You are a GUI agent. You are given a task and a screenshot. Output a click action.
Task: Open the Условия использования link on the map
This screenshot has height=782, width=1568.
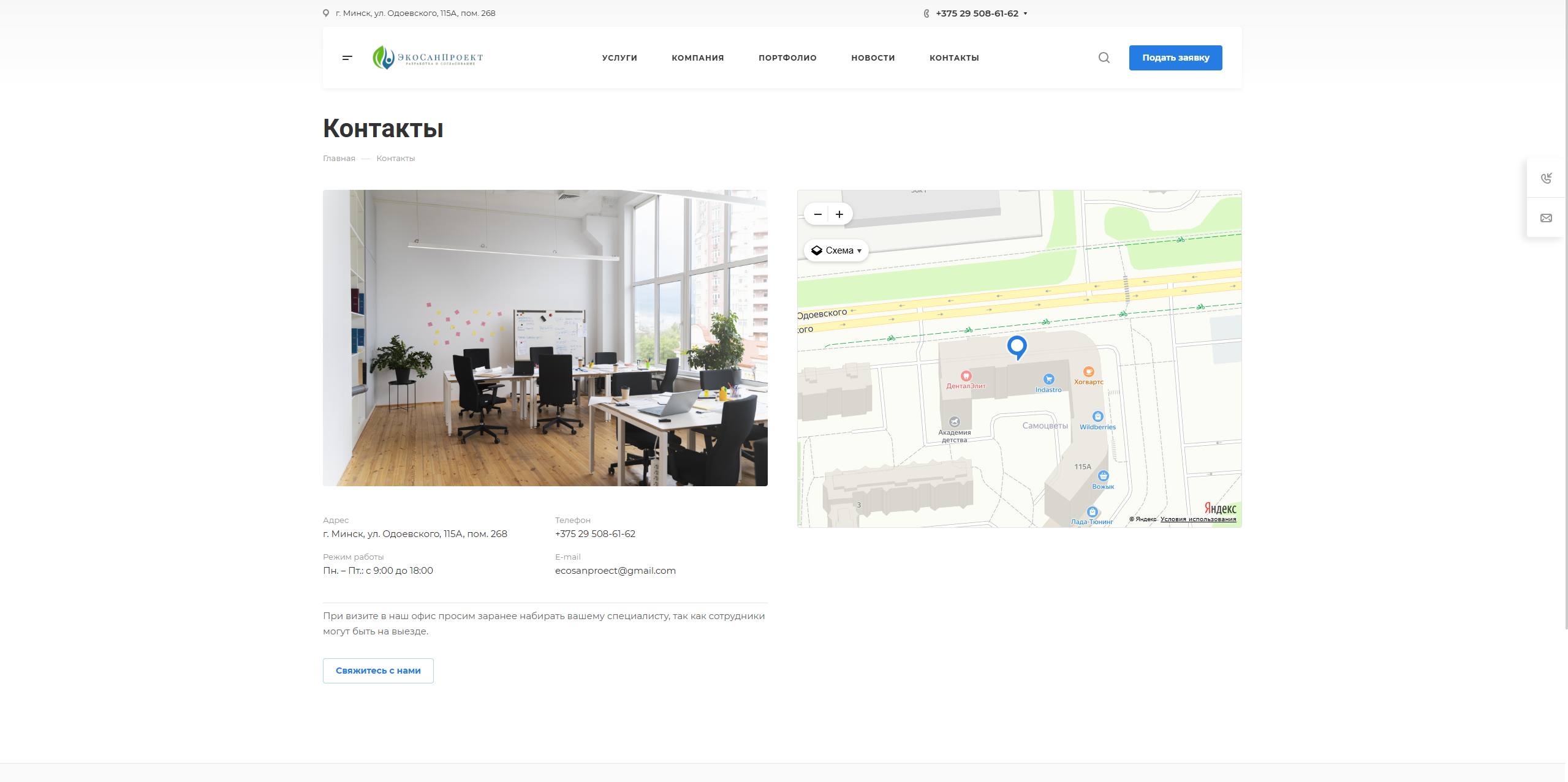click(x=1197, y=519)
